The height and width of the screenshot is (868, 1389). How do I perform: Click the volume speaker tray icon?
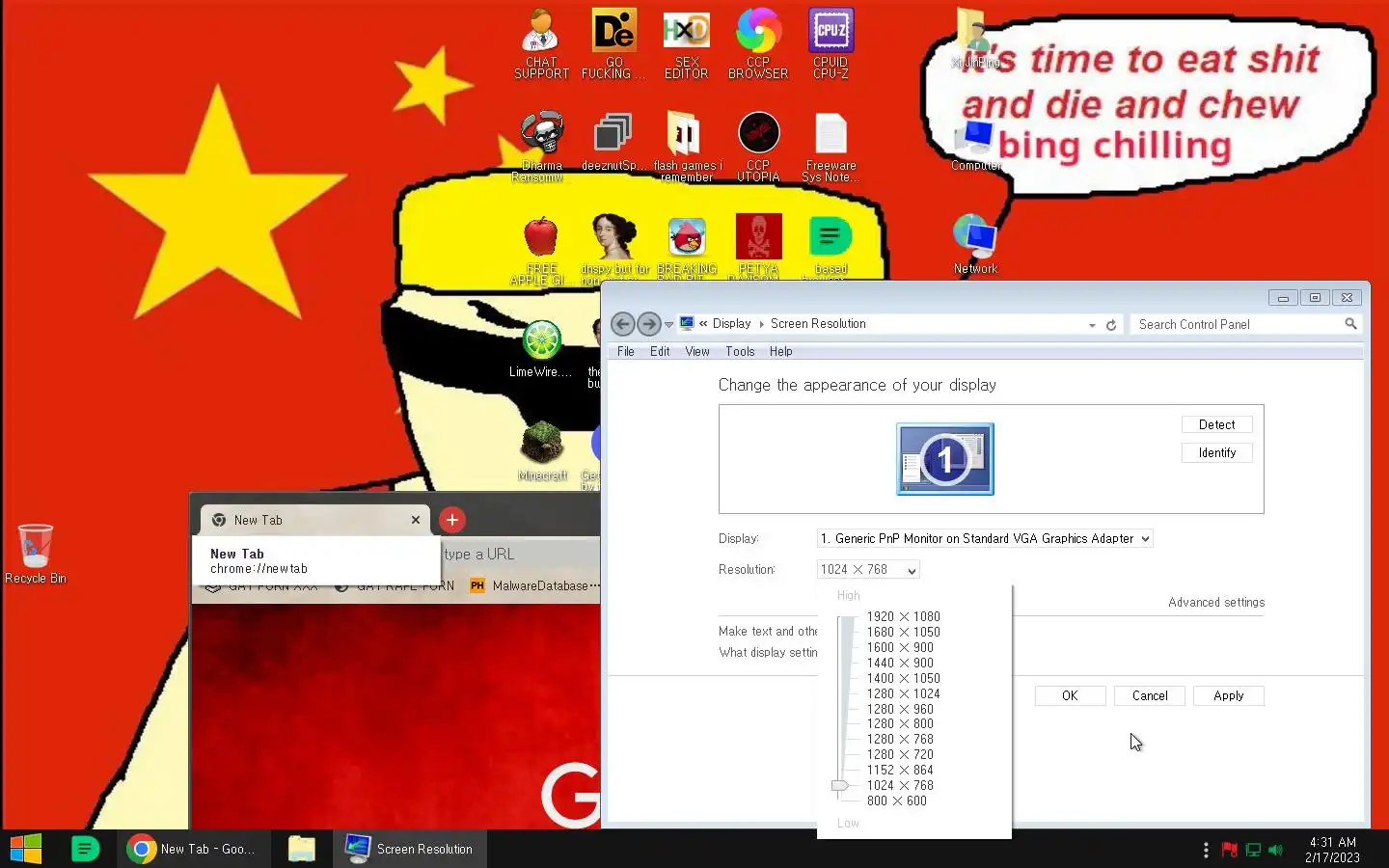tap(1276, 850)
